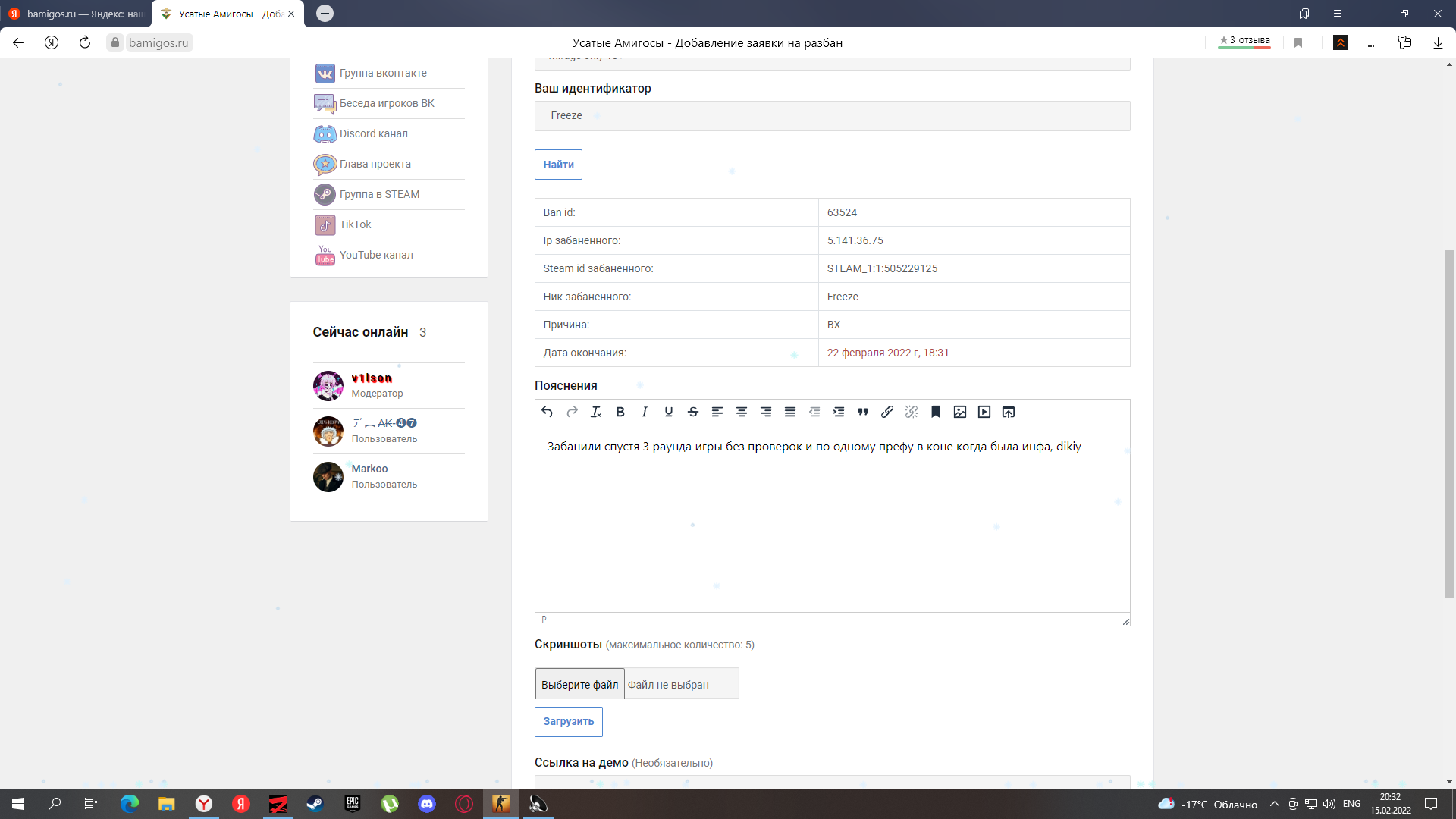Open the YouTube канал sidebar link
Screen dimensions: 1456x819
[x=376, y=255]
